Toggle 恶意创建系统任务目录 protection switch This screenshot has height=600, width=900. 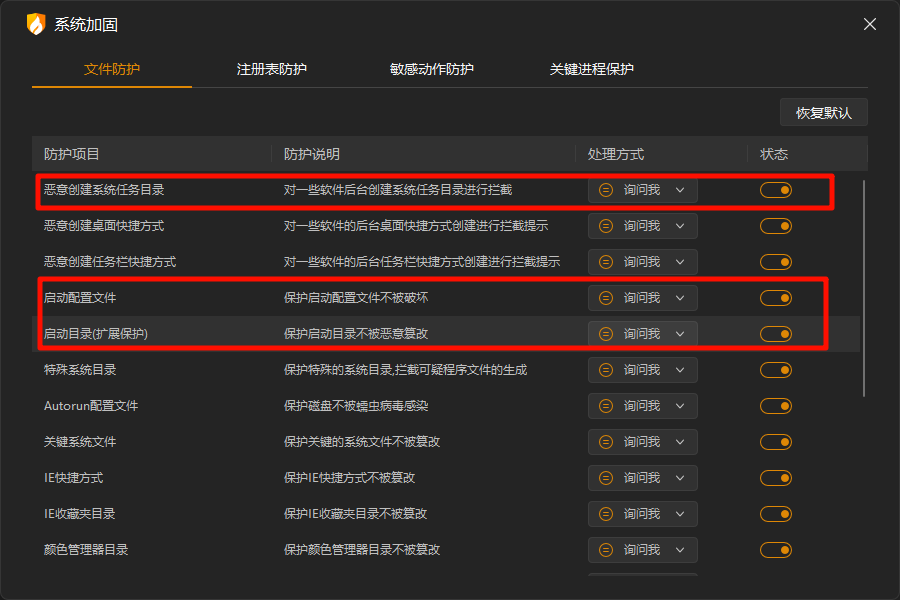(776, 190)
